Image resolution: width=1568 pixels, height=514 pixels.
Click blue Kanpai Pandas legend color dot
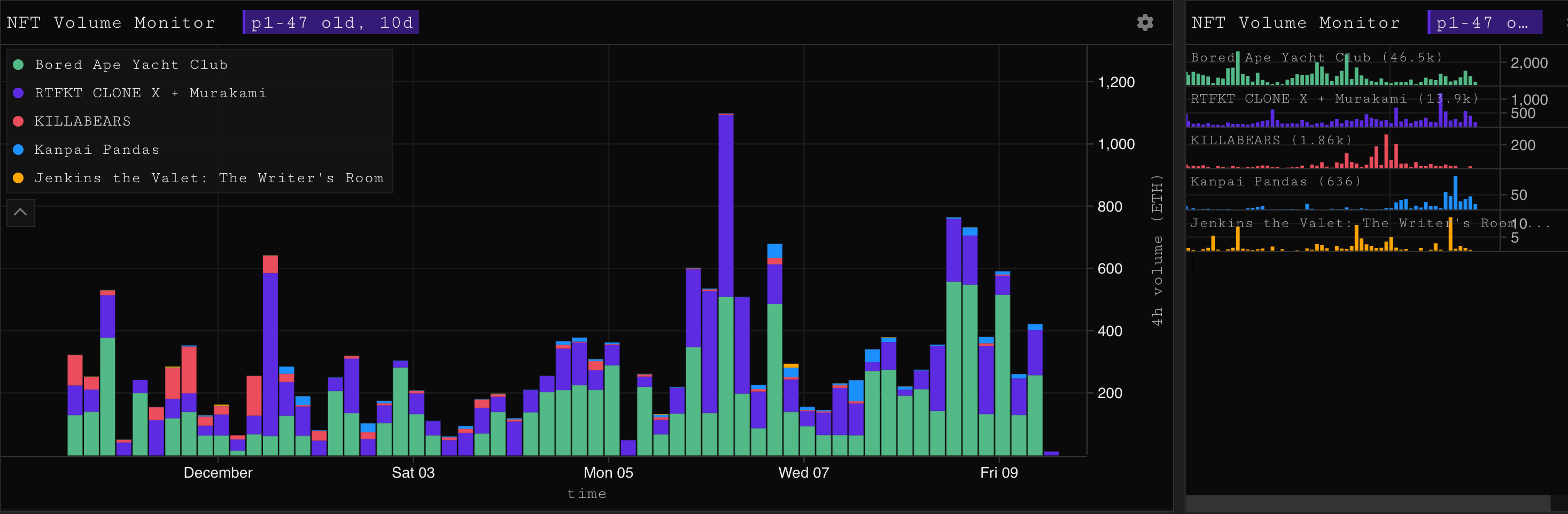(18, 150)
